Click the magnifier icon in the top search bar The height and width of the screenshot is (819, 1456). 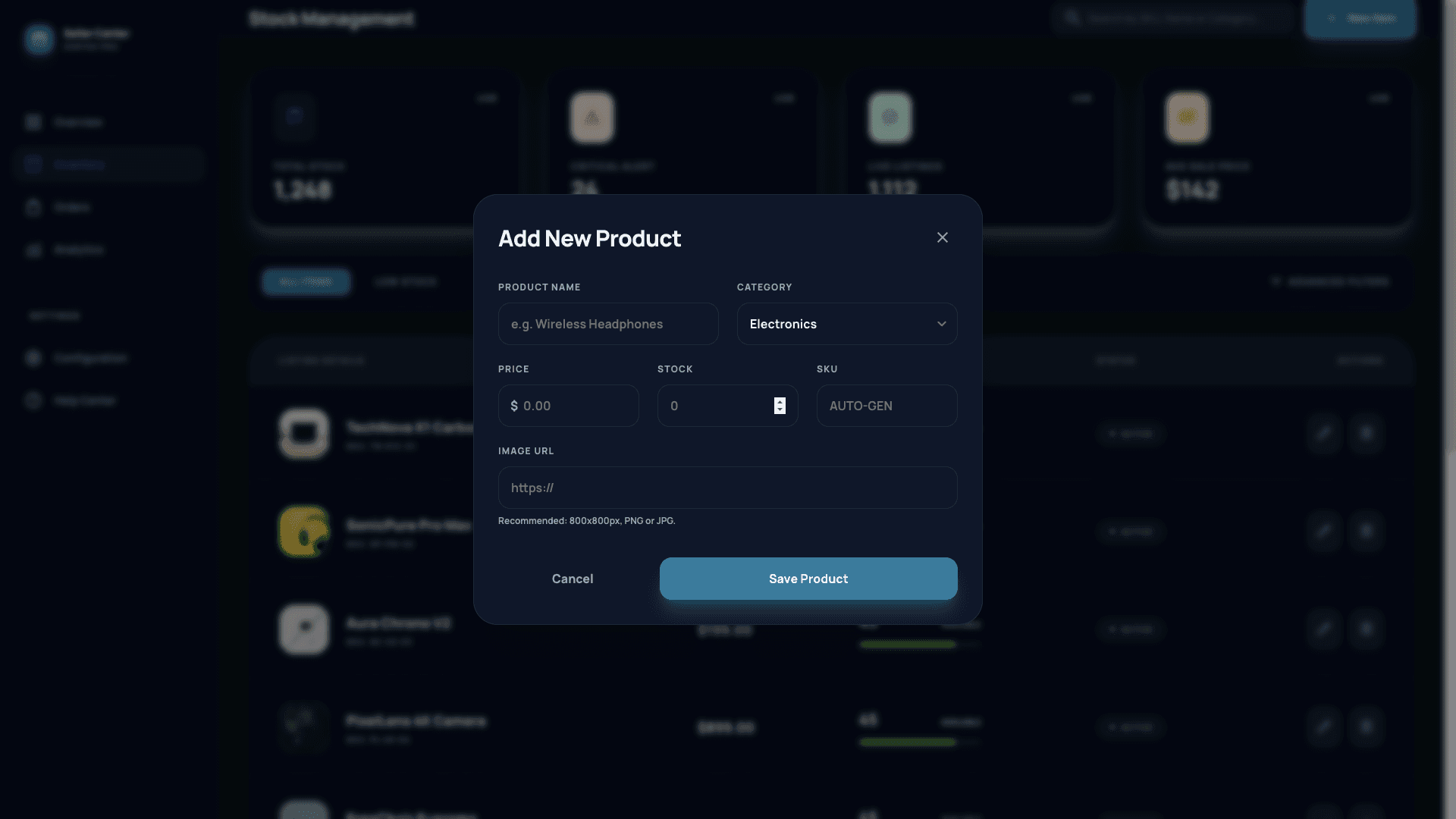tap(1072, 17)
